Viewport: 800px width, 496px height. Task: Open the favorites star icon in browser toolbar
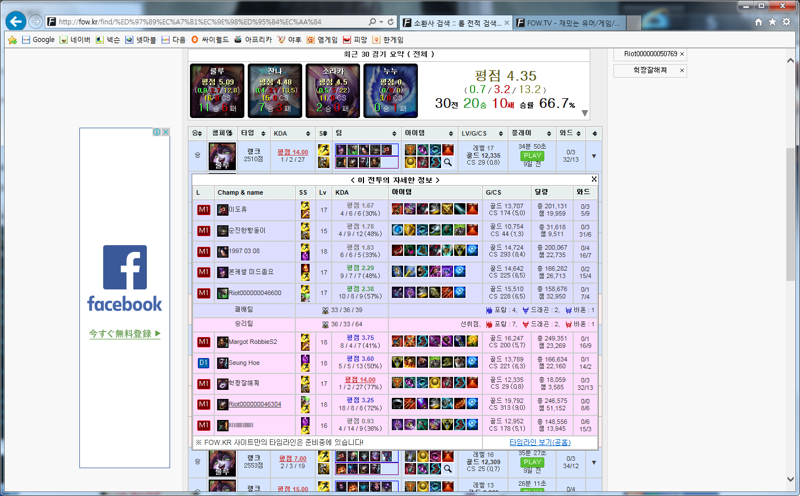pos(772,22)
